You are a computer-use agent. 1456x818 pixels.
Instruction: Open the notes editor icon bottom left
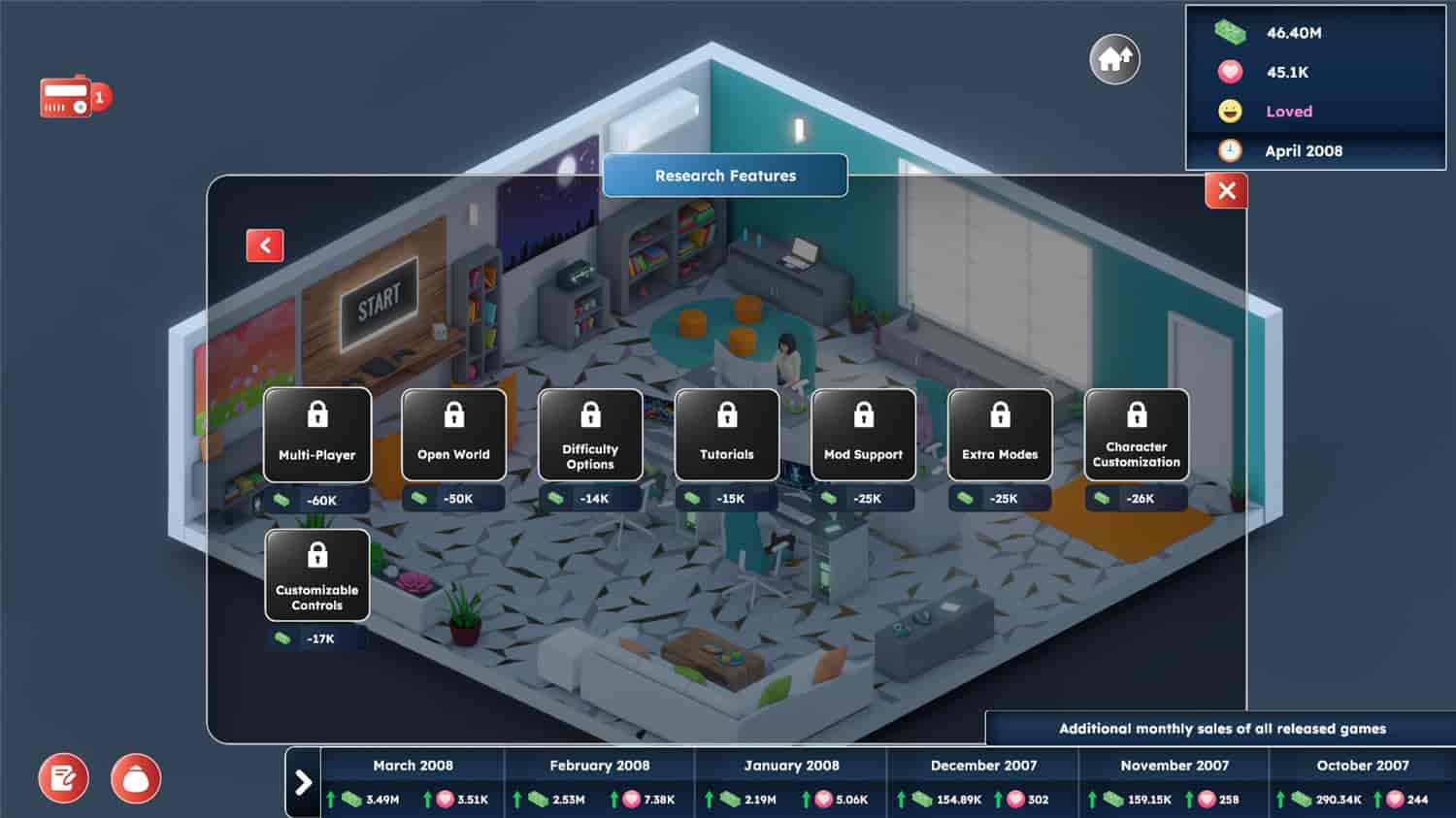pos(62,777)
